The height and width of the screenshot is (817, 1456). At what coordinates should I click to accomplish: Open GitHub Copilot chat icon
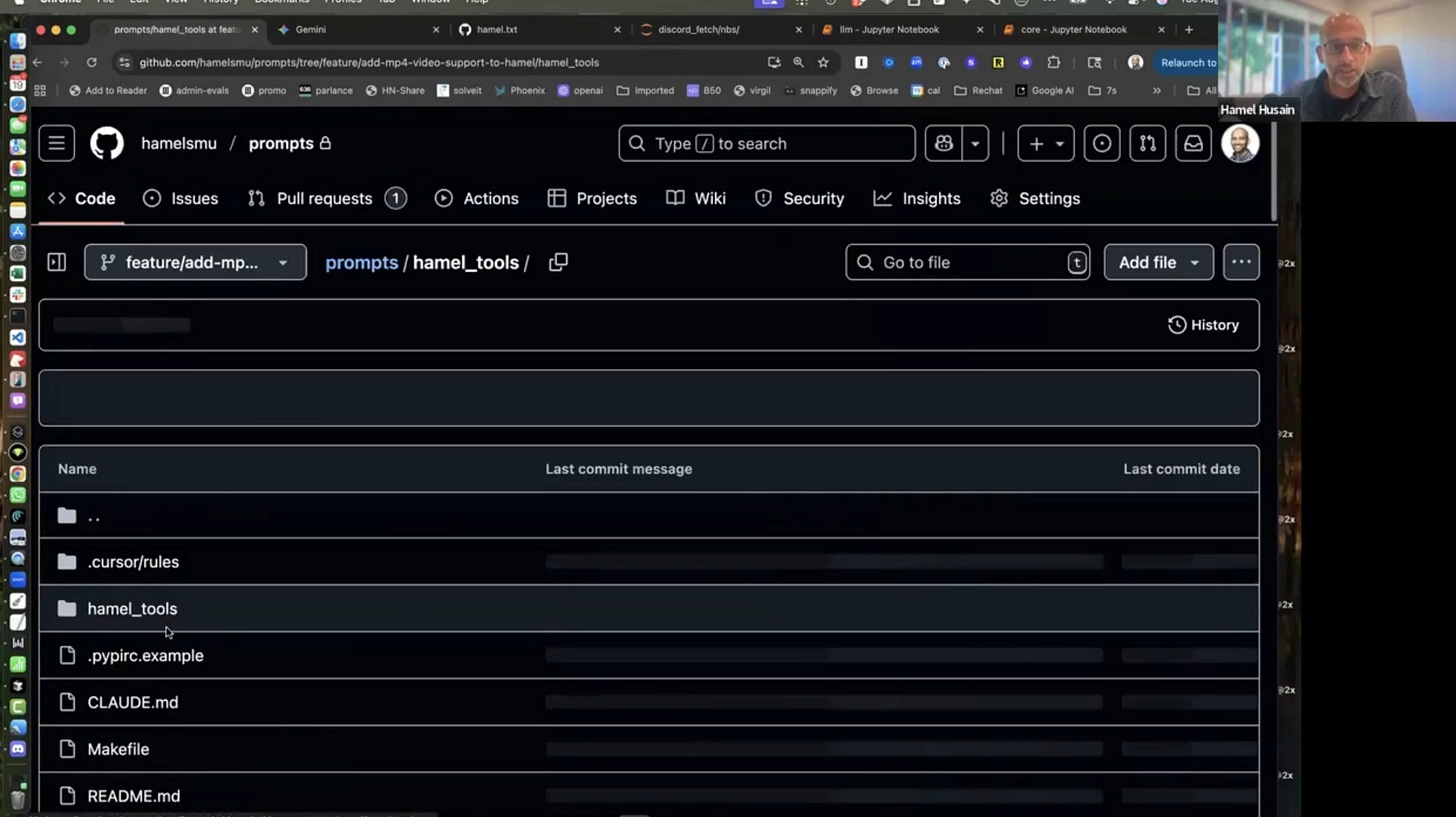tap(943, 144)
